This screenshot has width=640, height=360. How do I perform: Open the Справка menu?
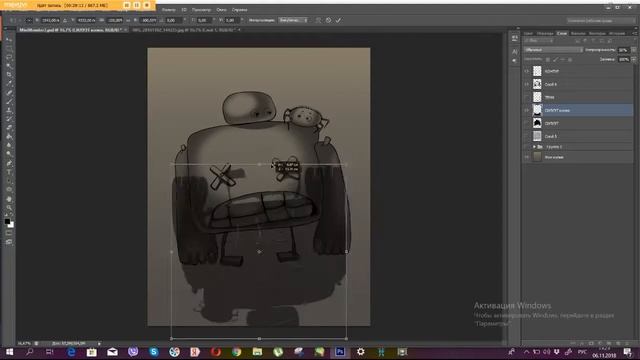[239, 9]
